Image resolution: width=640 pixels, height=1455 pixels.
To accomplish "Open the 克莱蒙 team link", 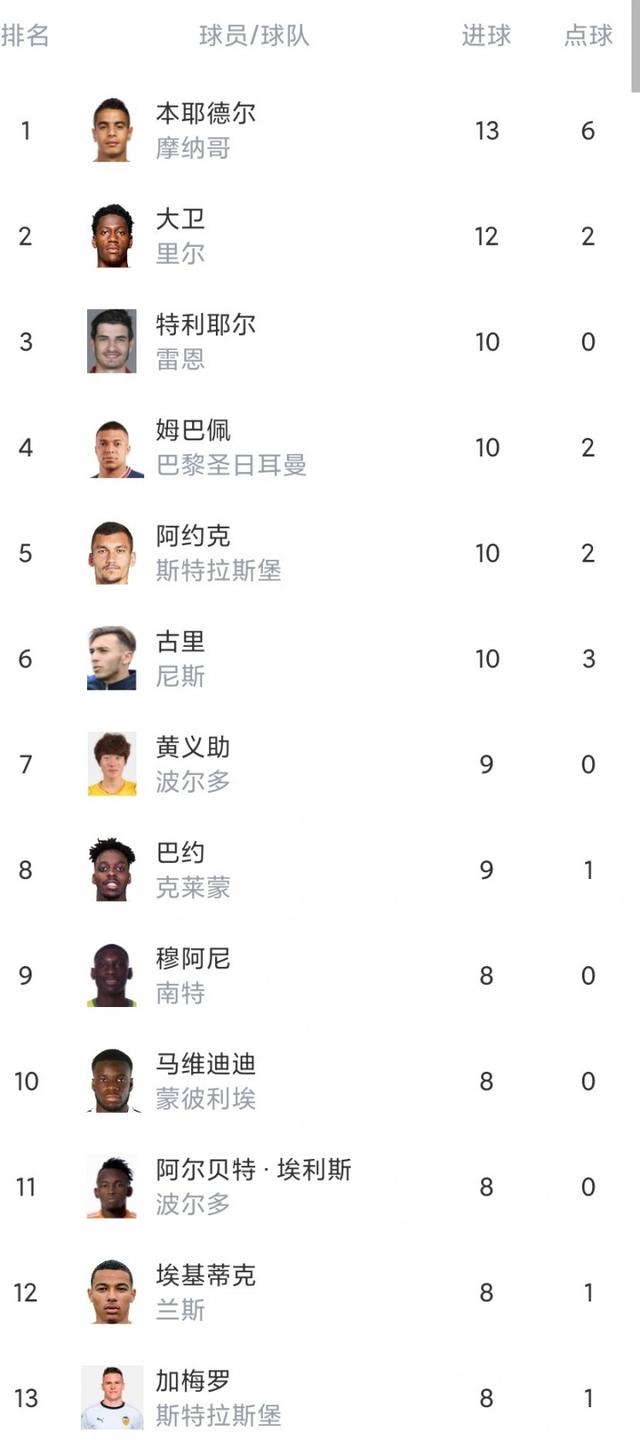I will pyautogui.click(x=193, y=887).
